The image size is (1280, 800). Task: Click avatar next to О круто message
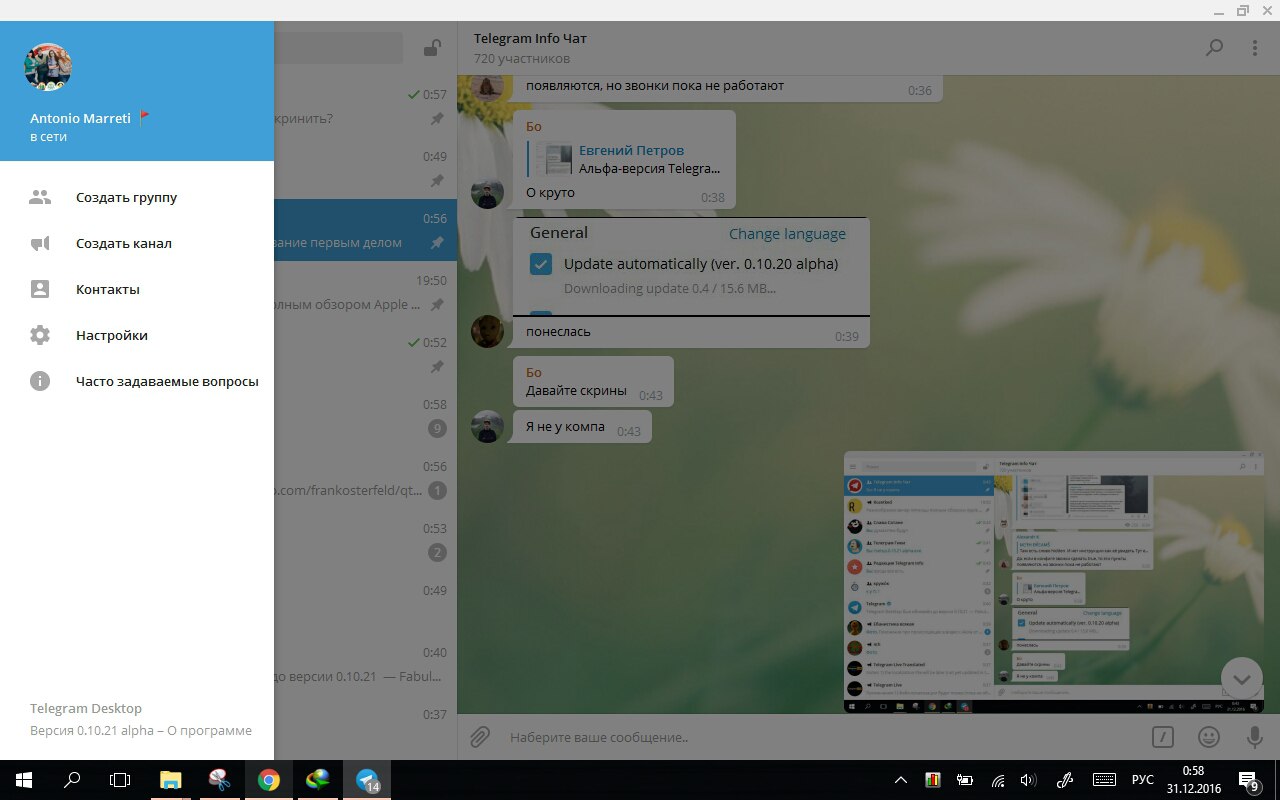pyautogui.click(x=488, y=193)
